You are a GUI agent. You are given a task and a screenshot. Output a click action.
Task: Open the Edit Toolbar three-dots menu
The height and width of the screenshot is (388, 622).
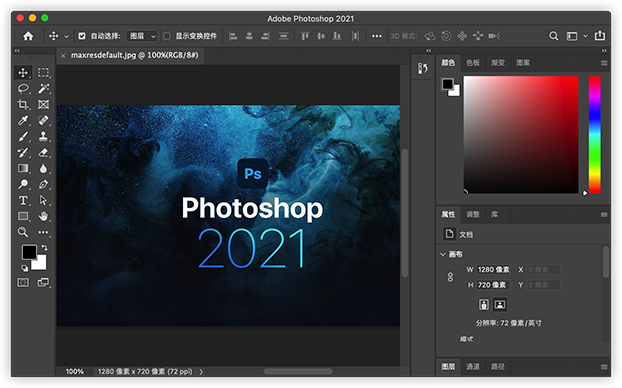pos(43,232)
